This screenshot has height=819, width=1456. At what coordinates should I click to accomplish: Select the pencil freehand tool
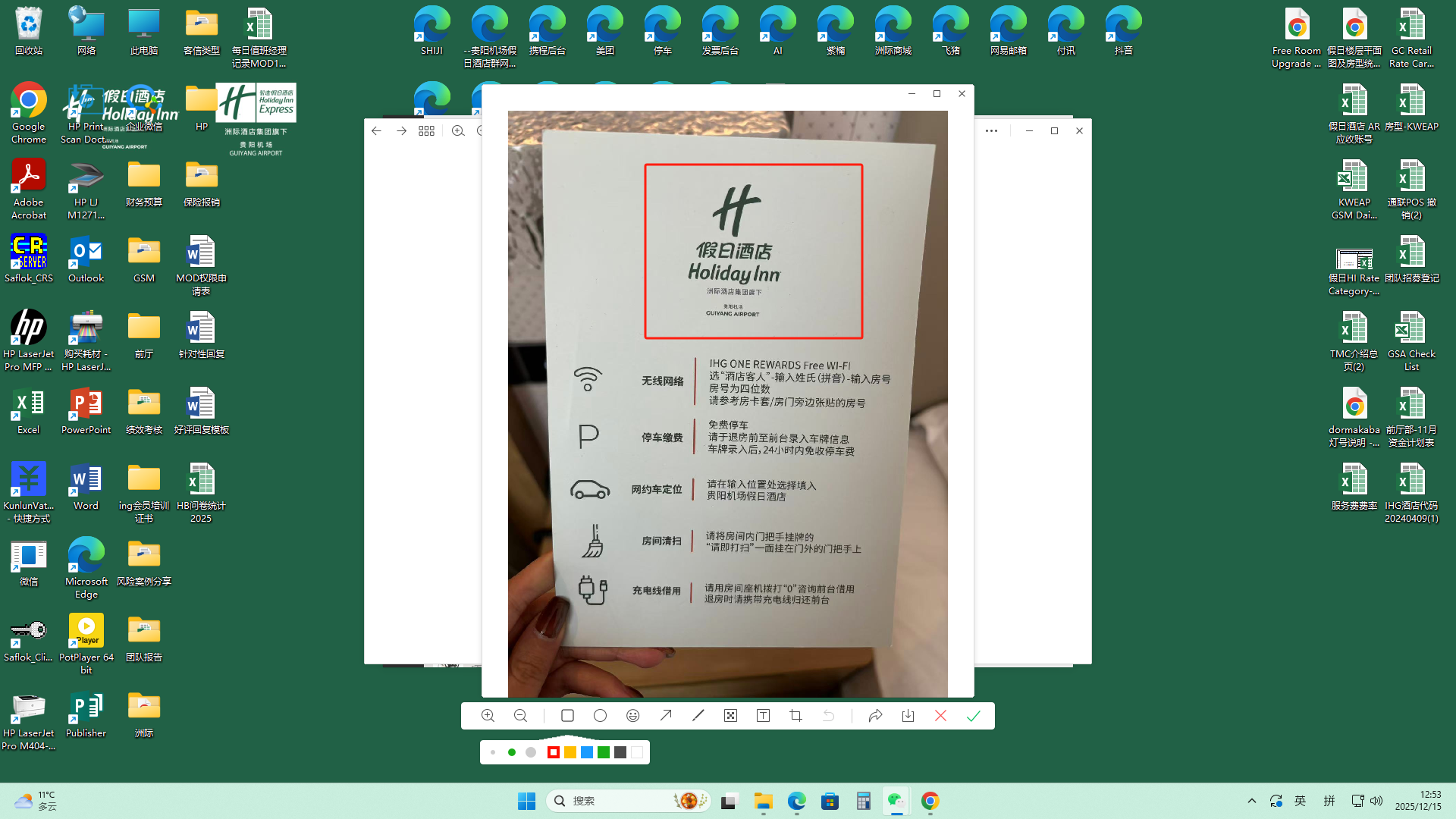pos(698,716)
